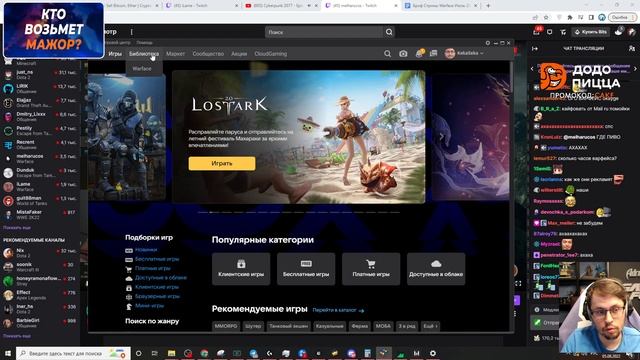The image size is (640, 360).
Task: Select the Танковый экшен genre tag
Action: [289, 326]
